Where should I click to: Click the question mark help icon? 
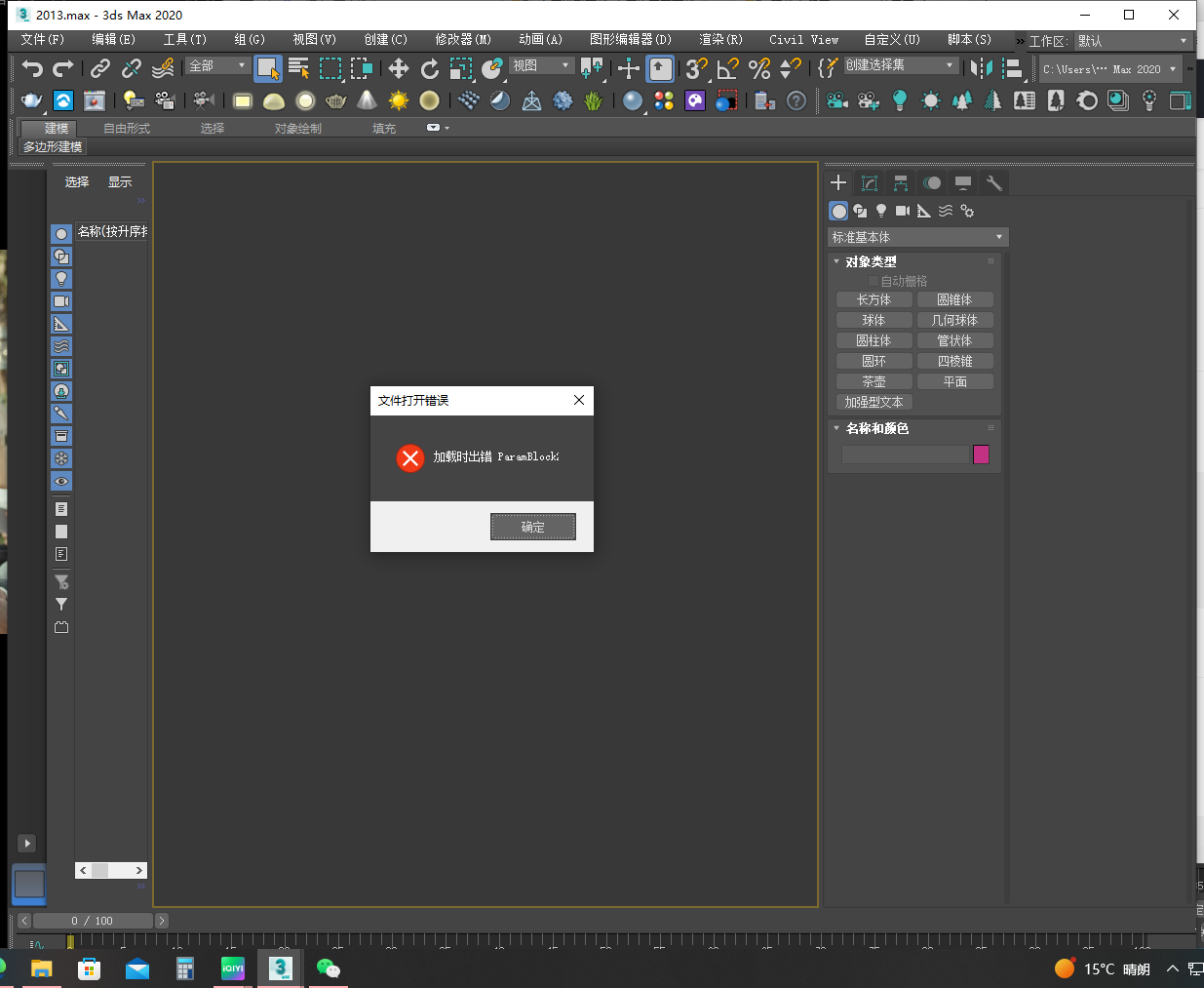pos(796,100)
